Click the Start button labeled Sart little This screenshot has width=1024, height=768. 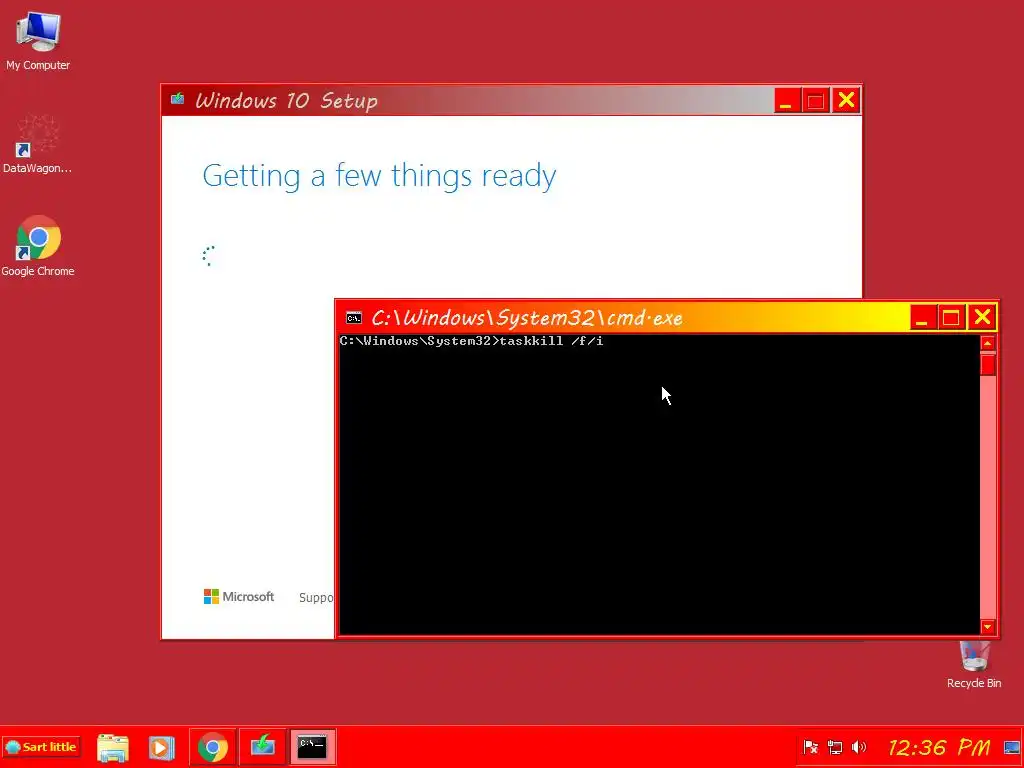coord(41,746)
